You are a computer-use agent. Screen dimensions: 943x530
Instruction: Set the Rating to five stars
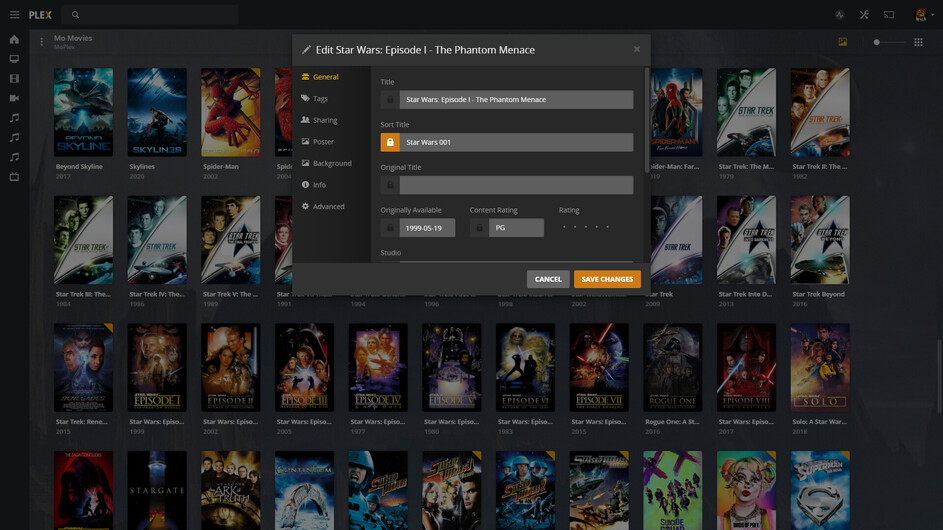(607, 227)
